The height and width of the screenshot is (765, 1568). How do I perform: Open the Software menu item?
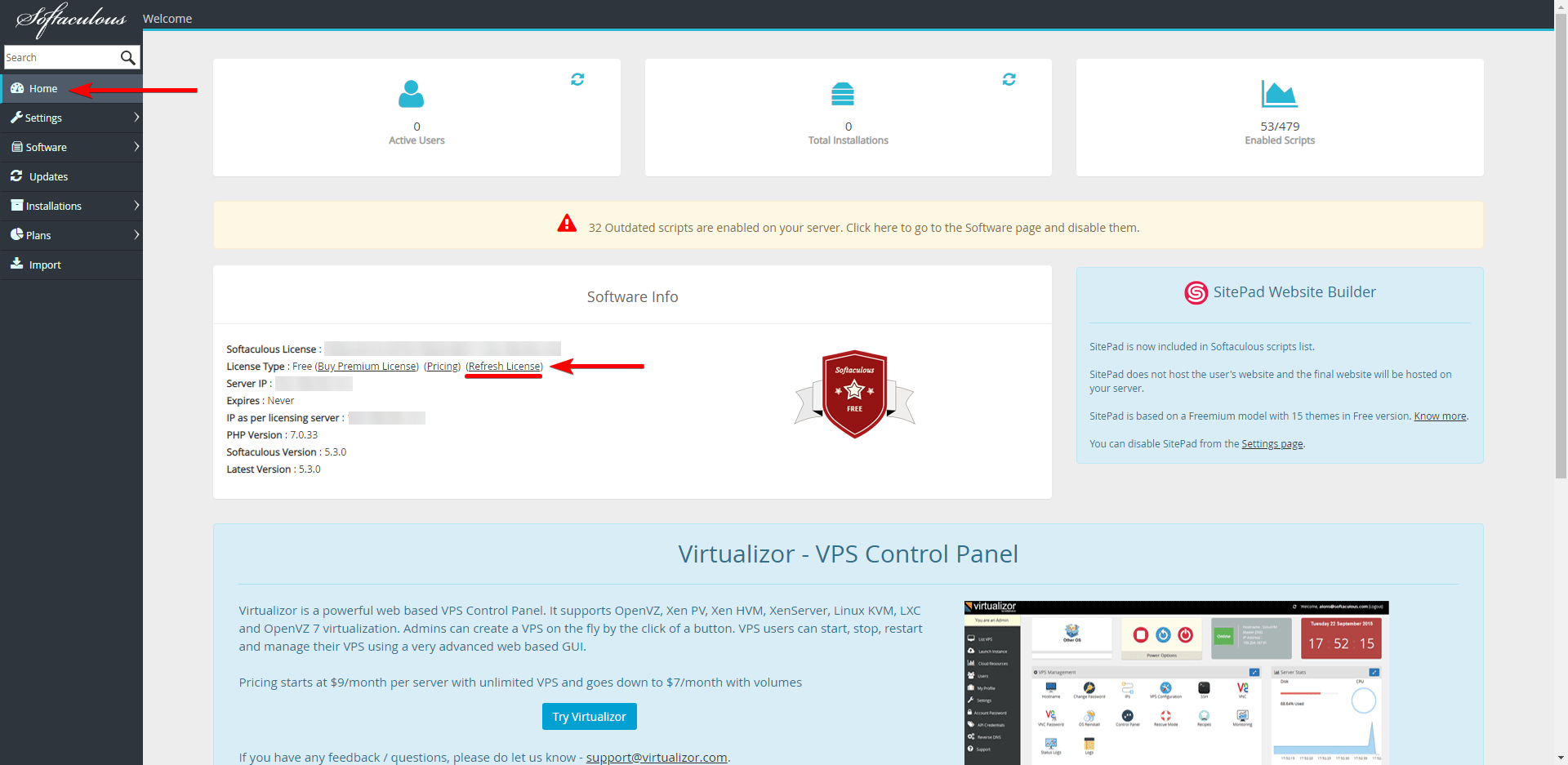tap(71, 147)
